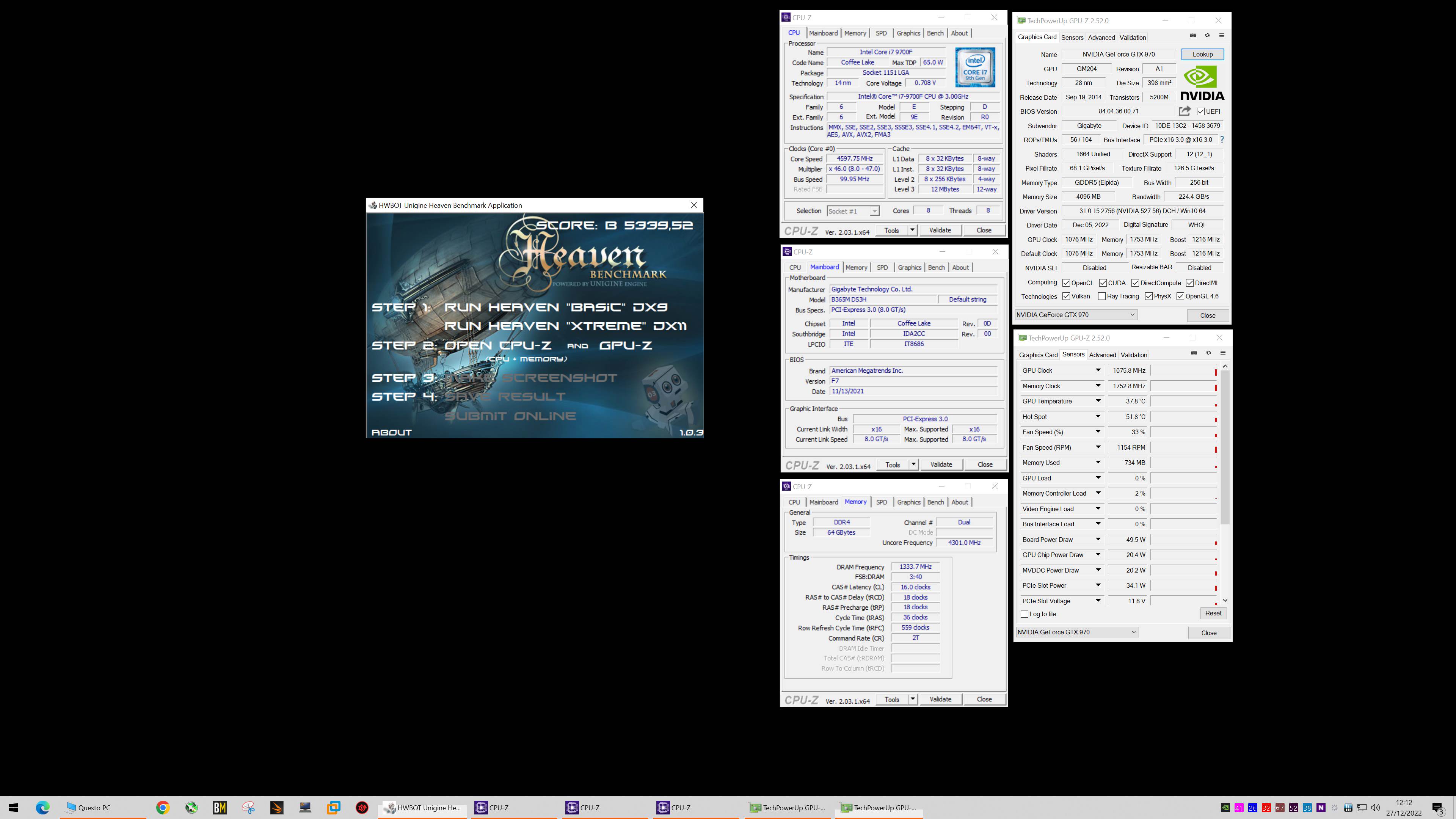This screenshot has width=1456, height=819.
Task: Toggle CUDA checkbox
Action: coord(1103,282)
